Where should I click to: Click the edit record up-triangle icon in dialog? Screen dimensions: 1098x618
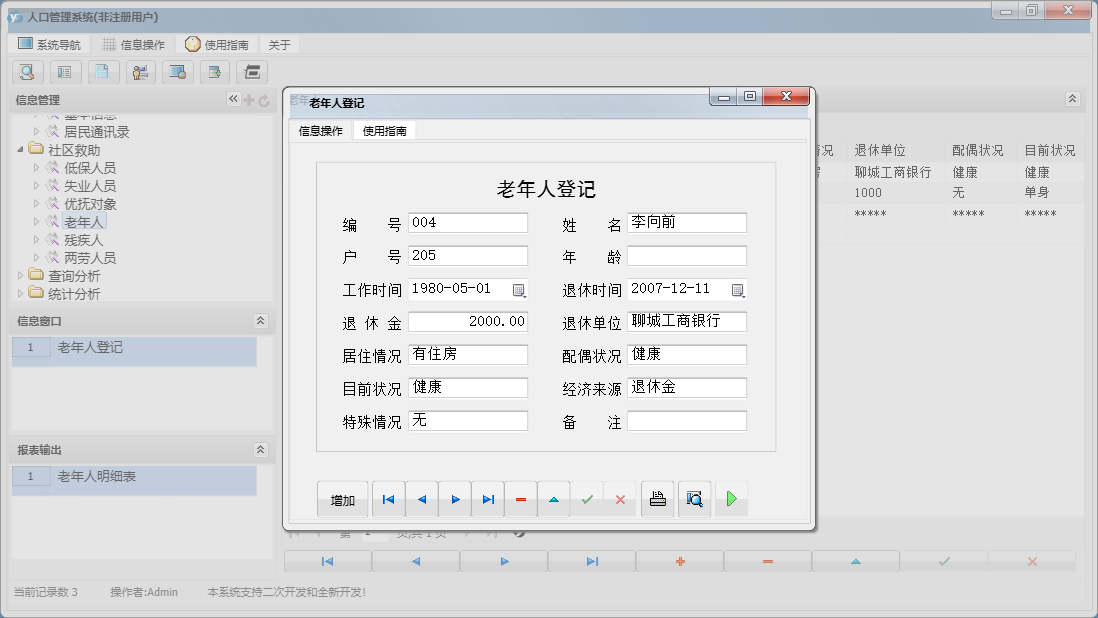tap(554, 499)
